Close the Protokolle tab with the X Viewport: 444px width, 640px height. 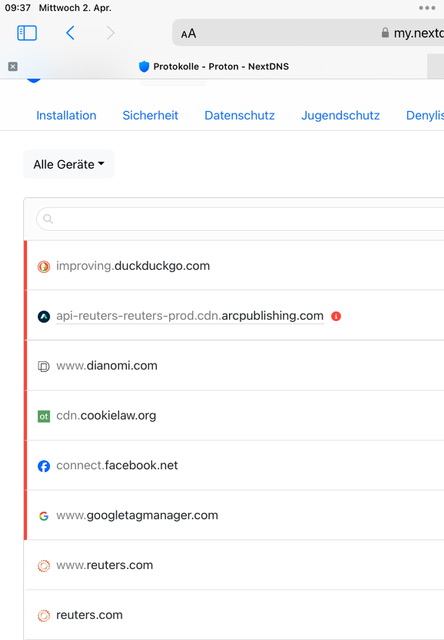pos(13,66)
